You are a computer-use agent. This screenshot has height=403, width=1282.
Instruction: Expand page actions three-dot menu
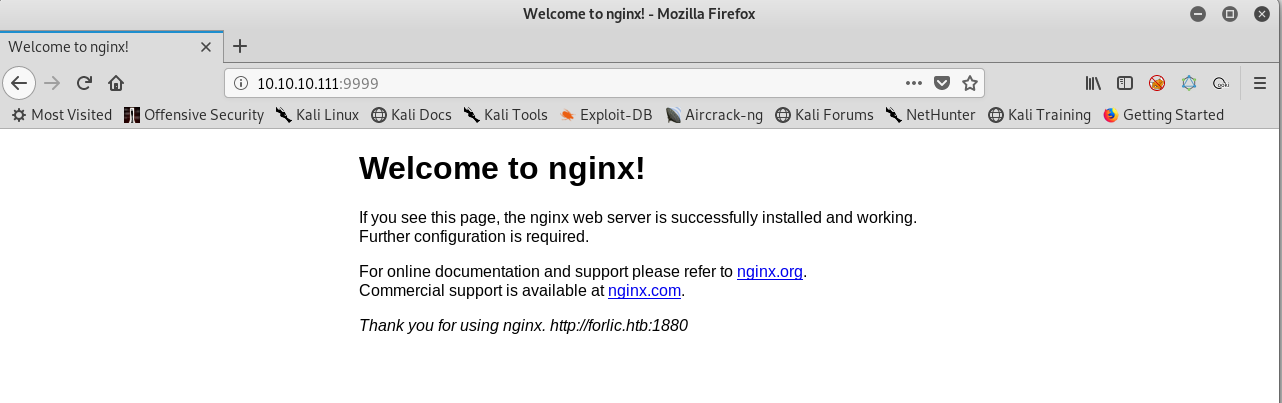(913, 83)
